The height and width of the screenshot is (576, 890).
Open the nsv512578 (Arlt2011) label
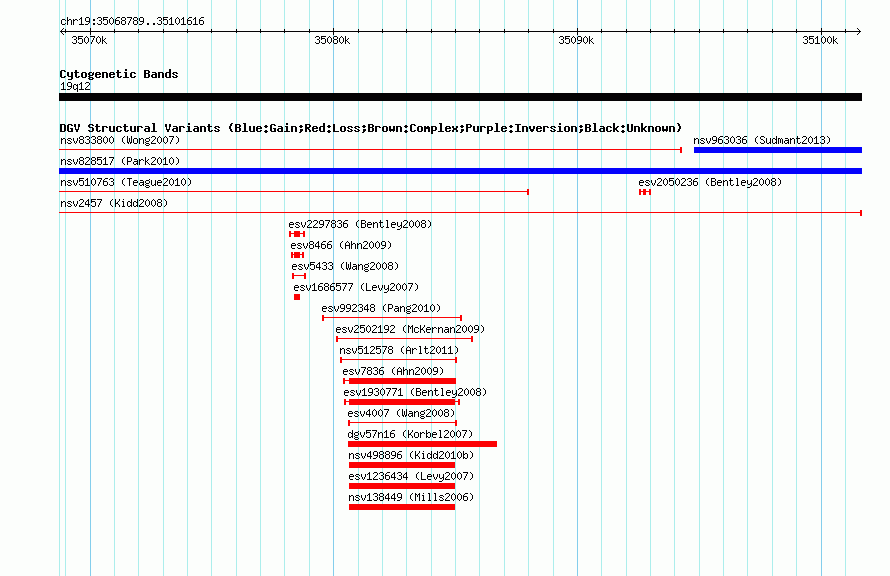pos(399,350)
